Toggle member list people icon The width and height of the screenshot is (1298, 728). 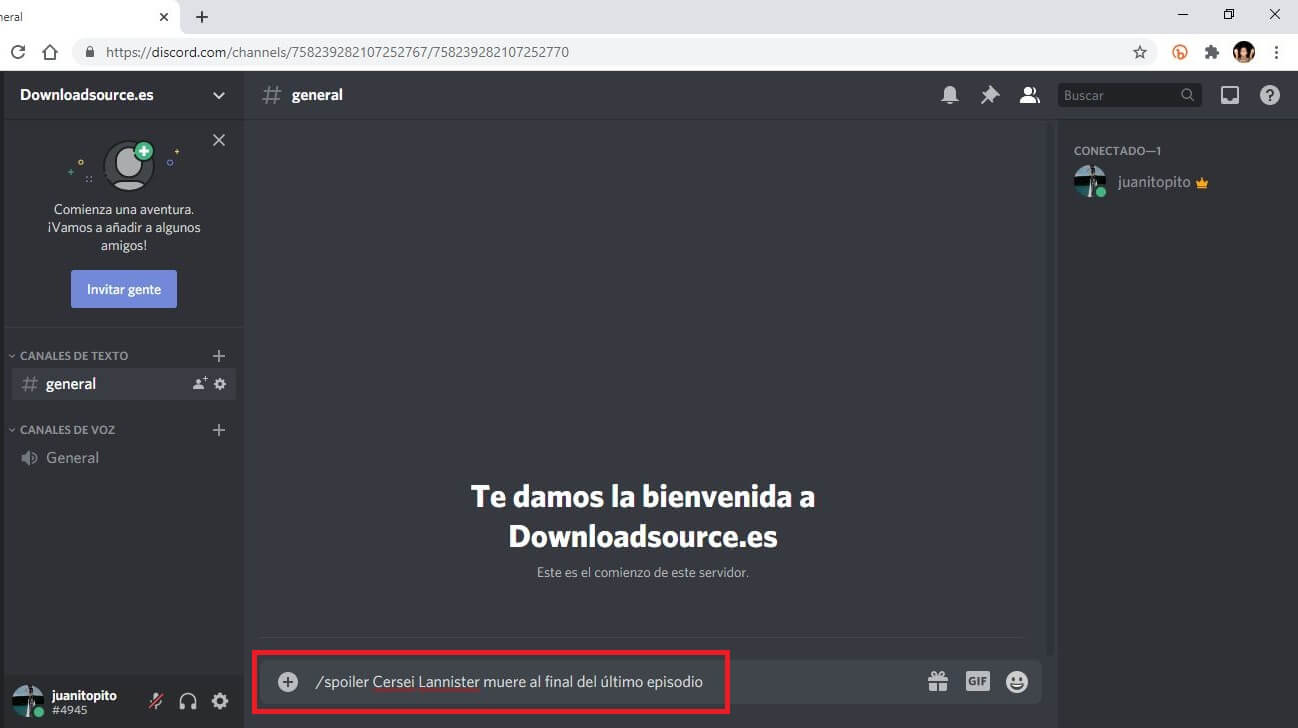(1029, 95)
